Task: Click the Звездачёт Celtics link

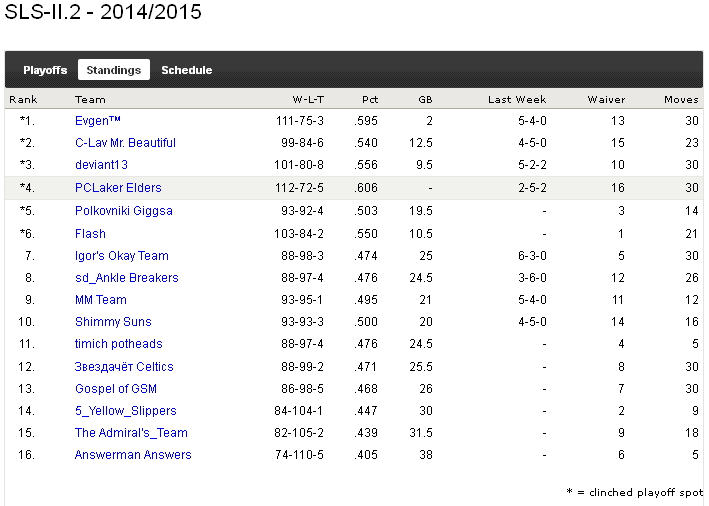Action: [x=124, y=367]
